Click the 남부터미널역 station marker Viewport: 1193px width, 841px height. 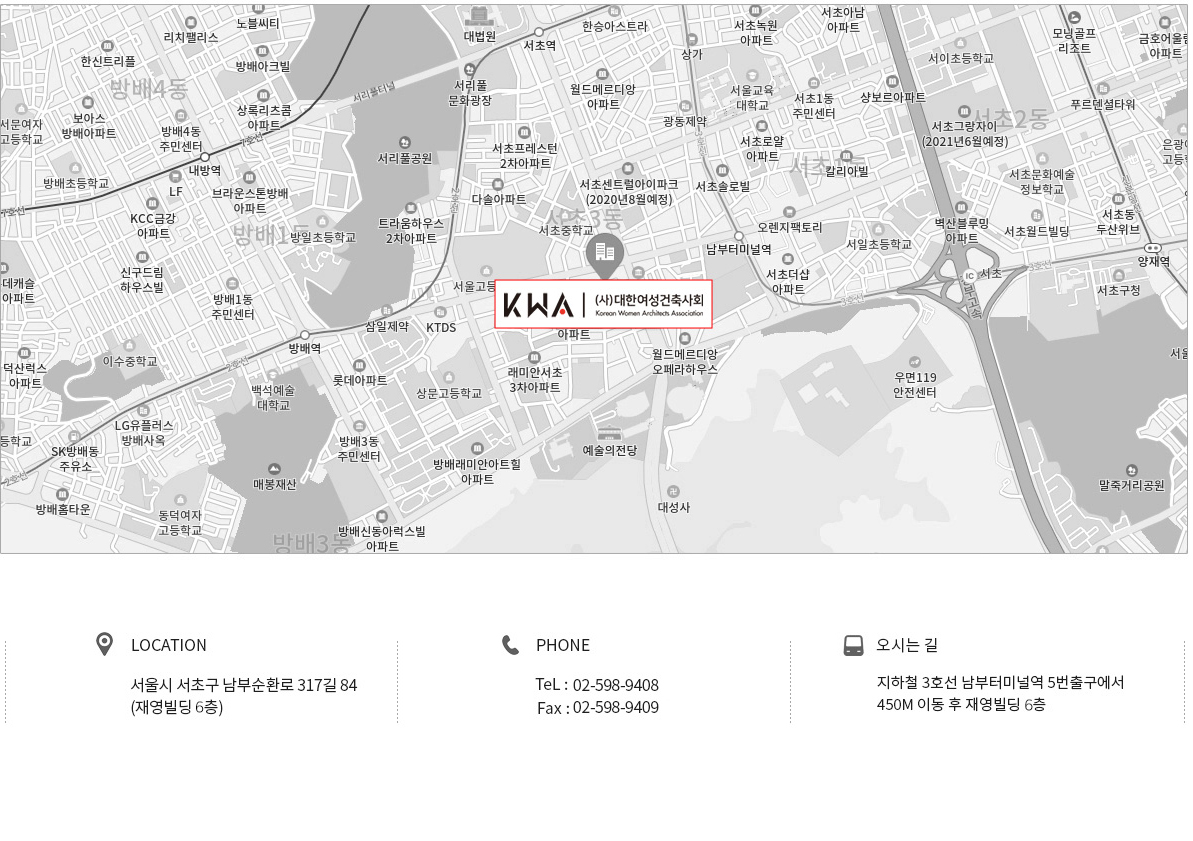coord(739,236)
